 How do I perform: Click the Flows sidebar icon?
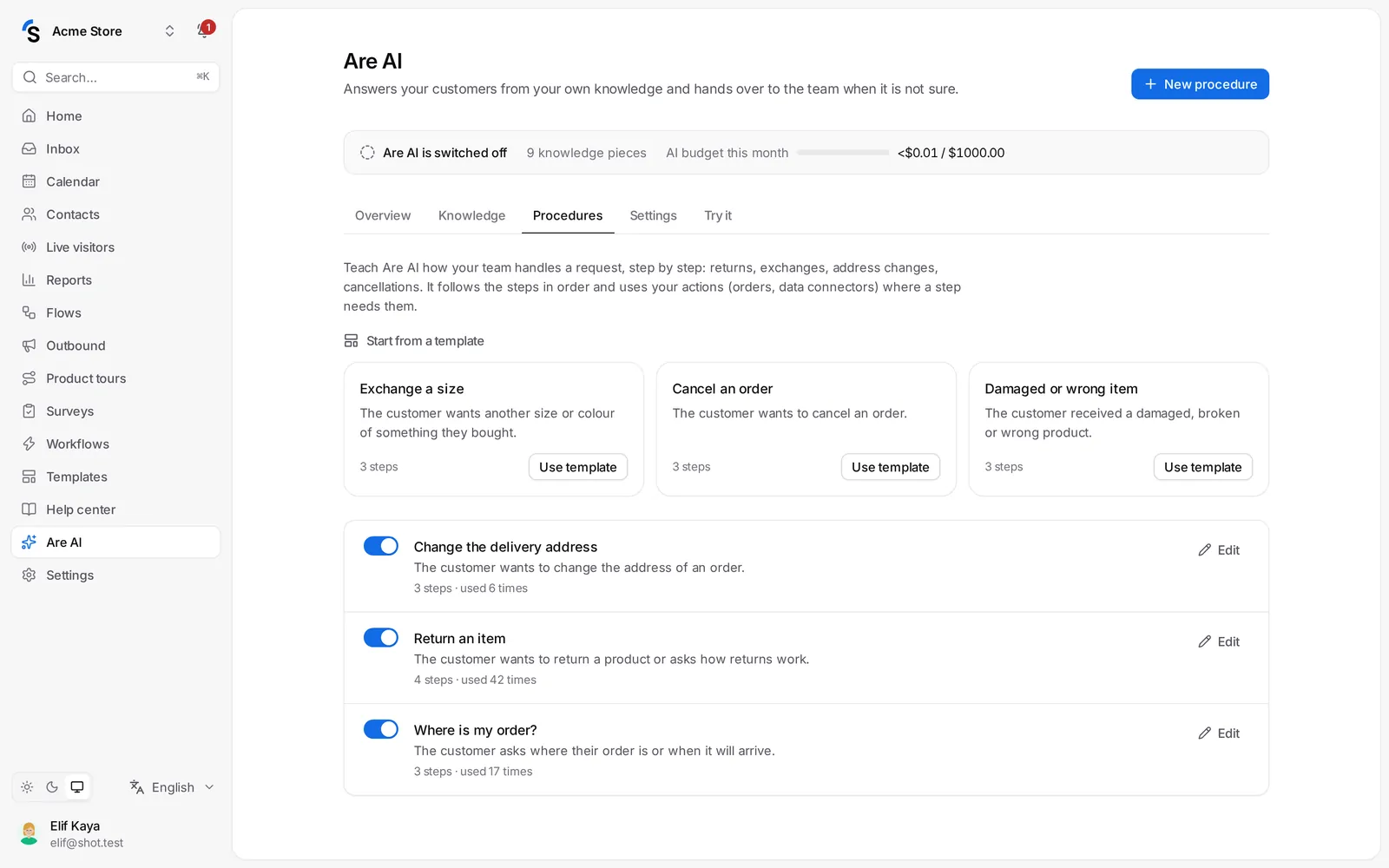coord(29,312)
